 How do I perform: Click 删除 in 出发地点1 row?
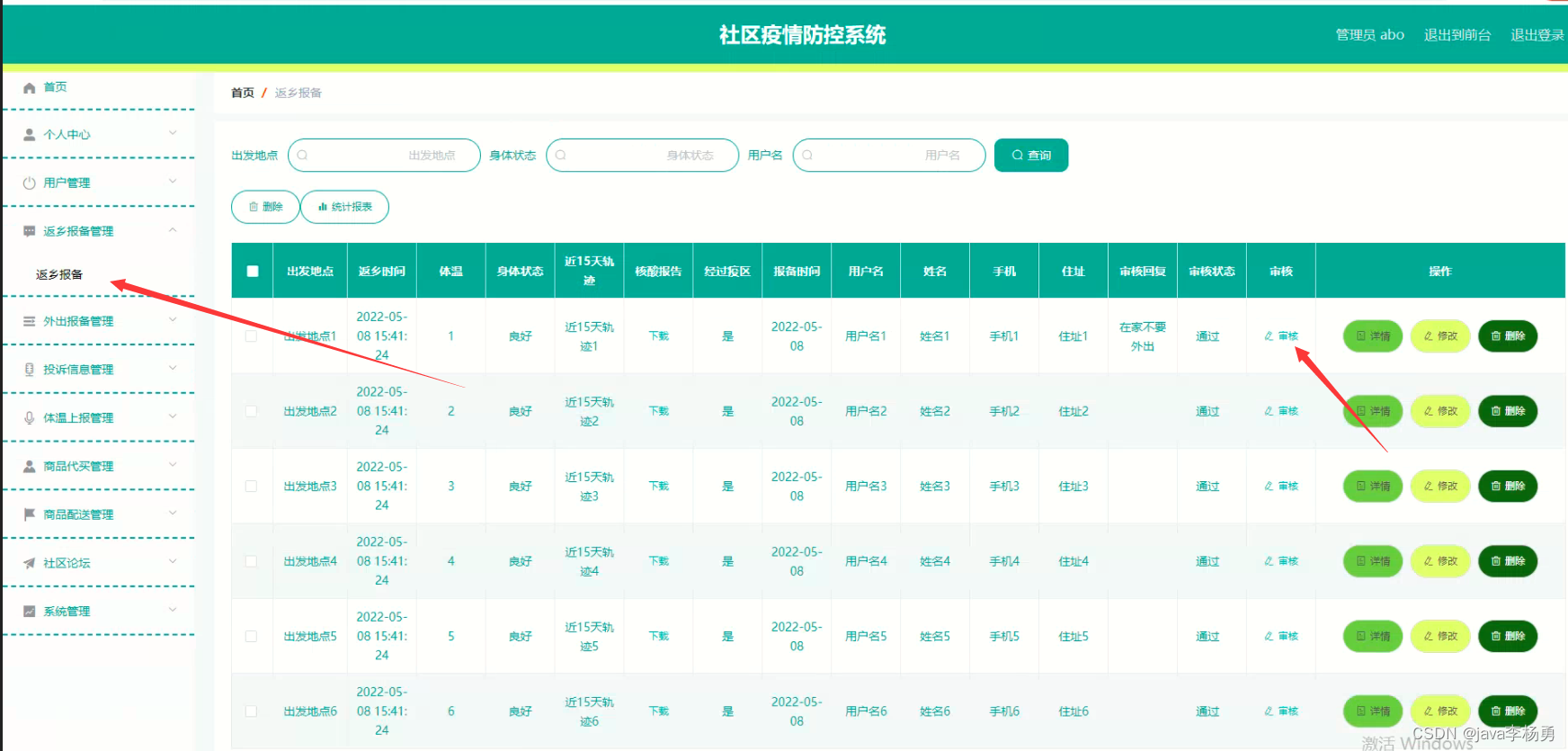1508,336
